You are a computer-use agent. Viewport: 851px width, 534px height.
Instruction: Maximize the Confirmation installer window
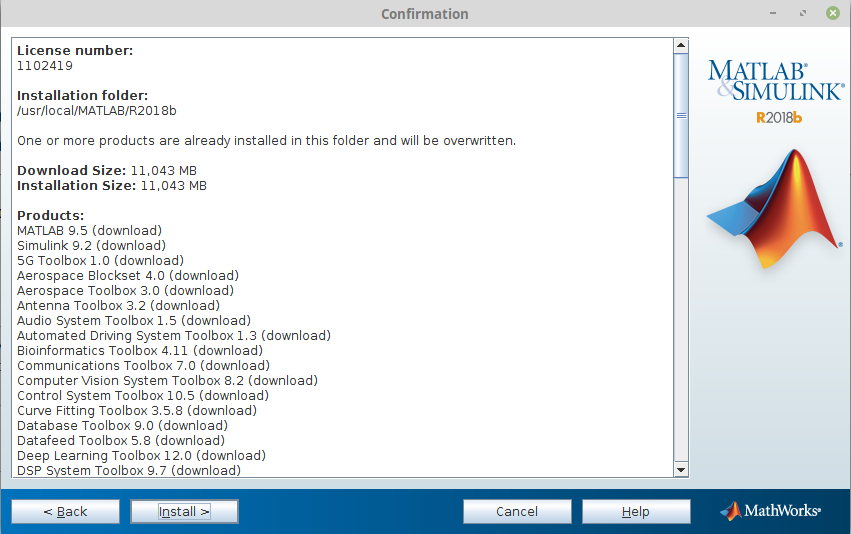click(x=802, y=14)
